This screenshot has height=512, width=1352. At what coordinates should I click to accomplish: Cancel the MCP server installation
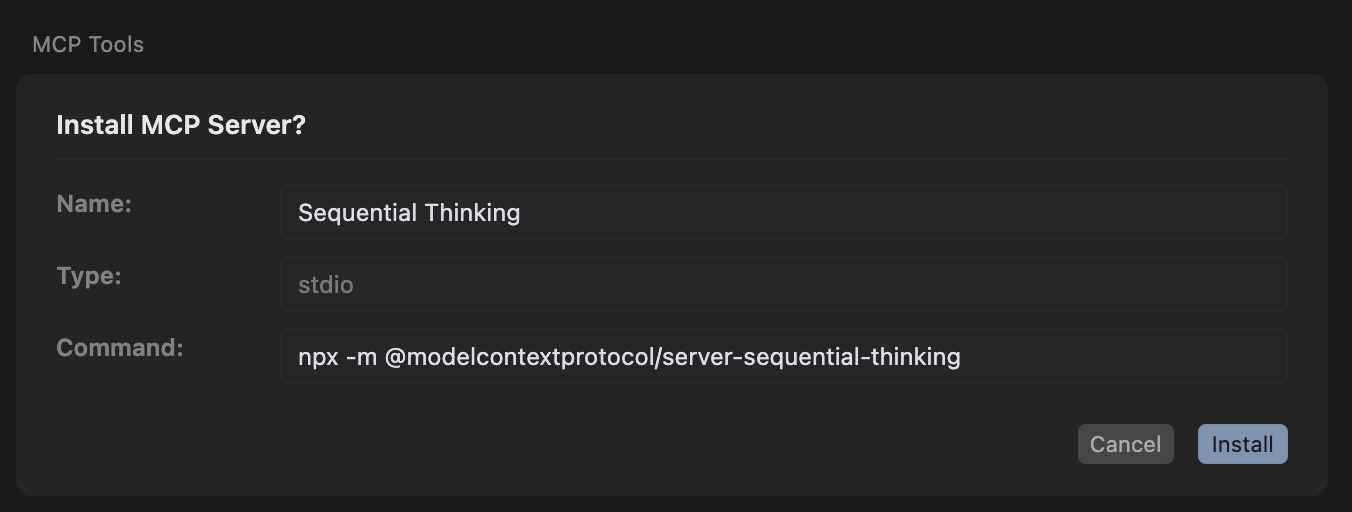(1125, 444)
